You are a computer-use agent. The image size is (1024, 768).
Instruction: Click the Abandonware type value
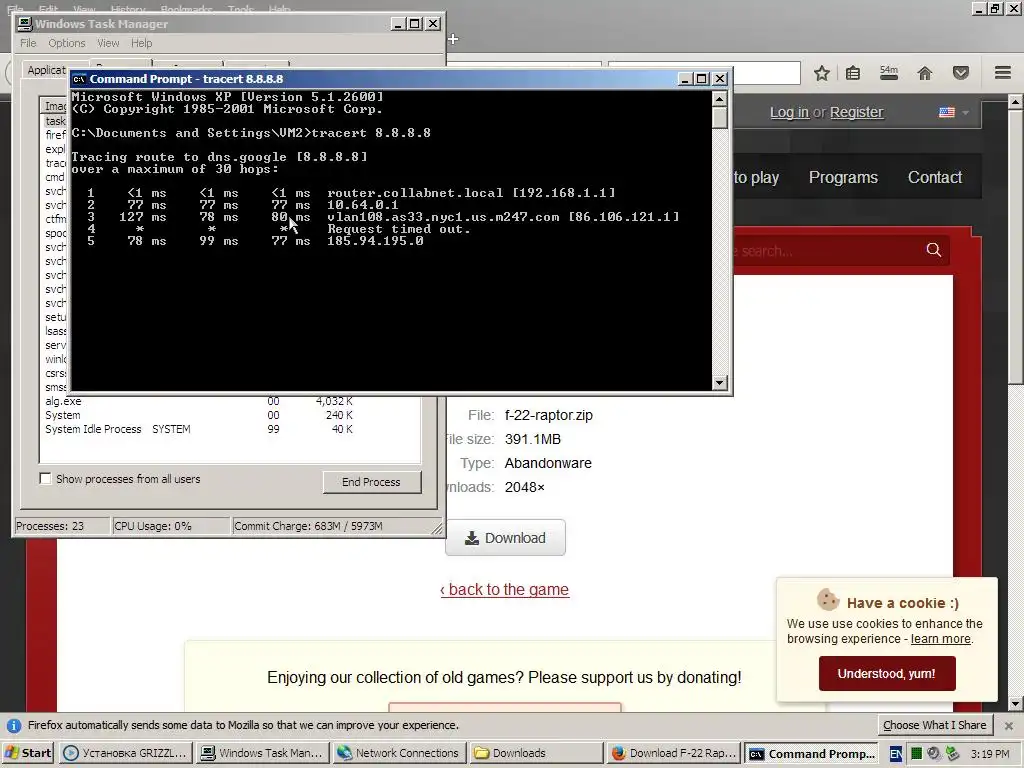click(x=548, y=464)
